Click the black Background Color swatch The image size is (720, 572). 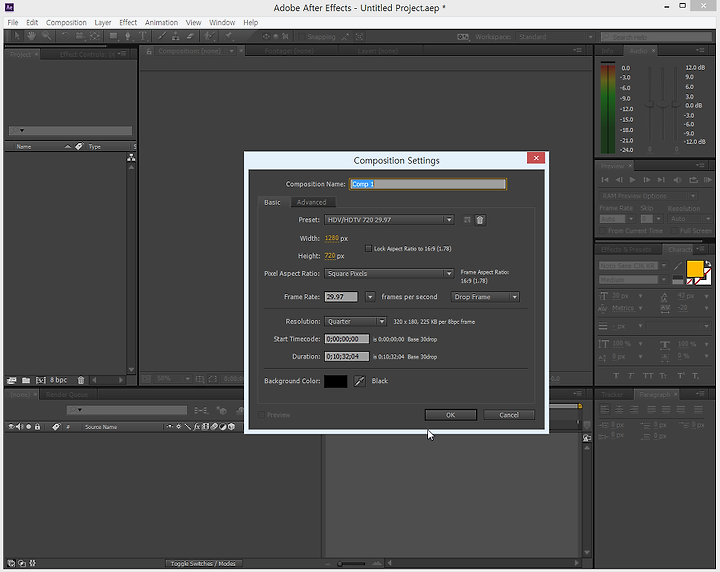click(x=335, y=381)
